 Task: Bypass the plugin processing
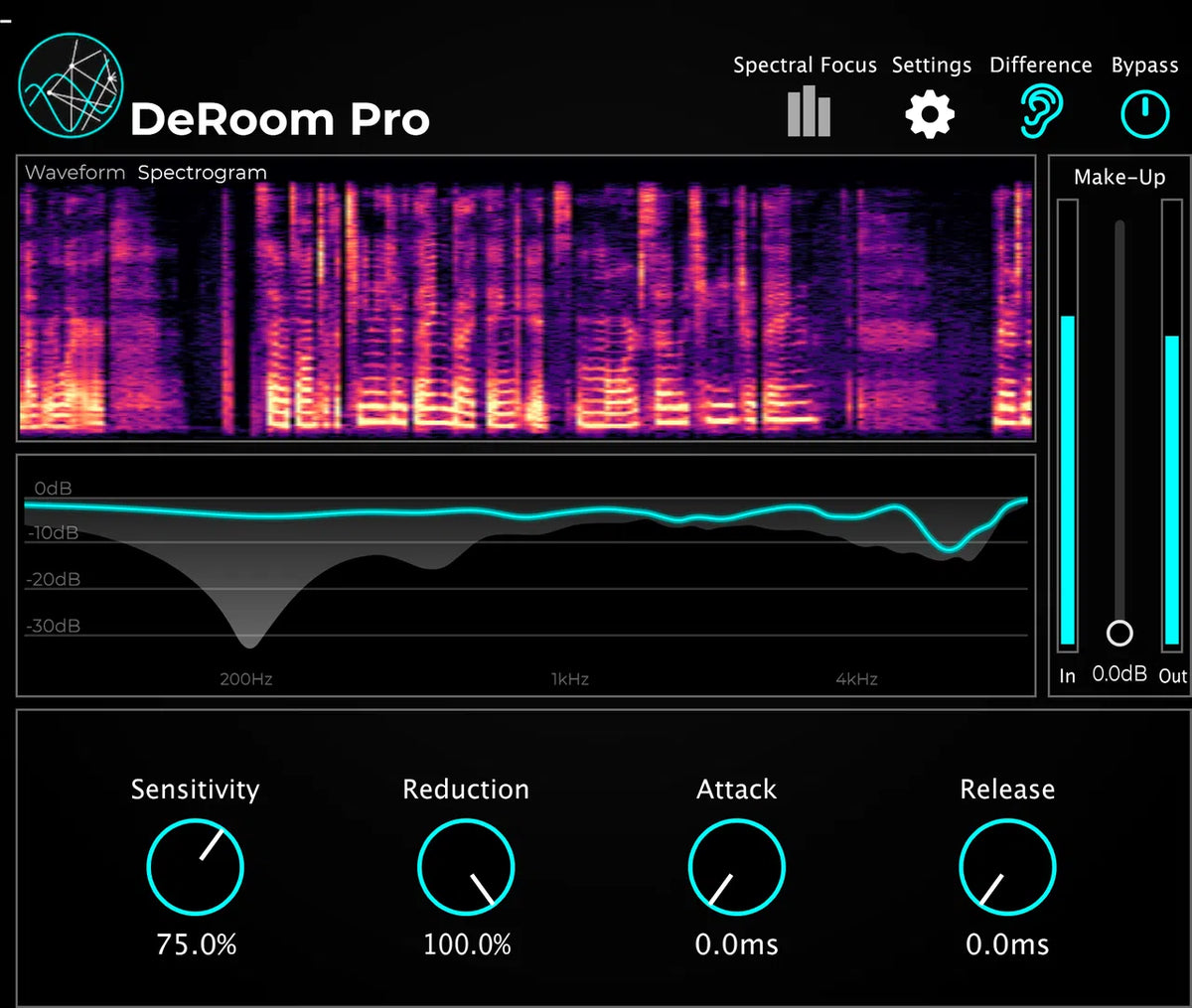(1143, 112)
